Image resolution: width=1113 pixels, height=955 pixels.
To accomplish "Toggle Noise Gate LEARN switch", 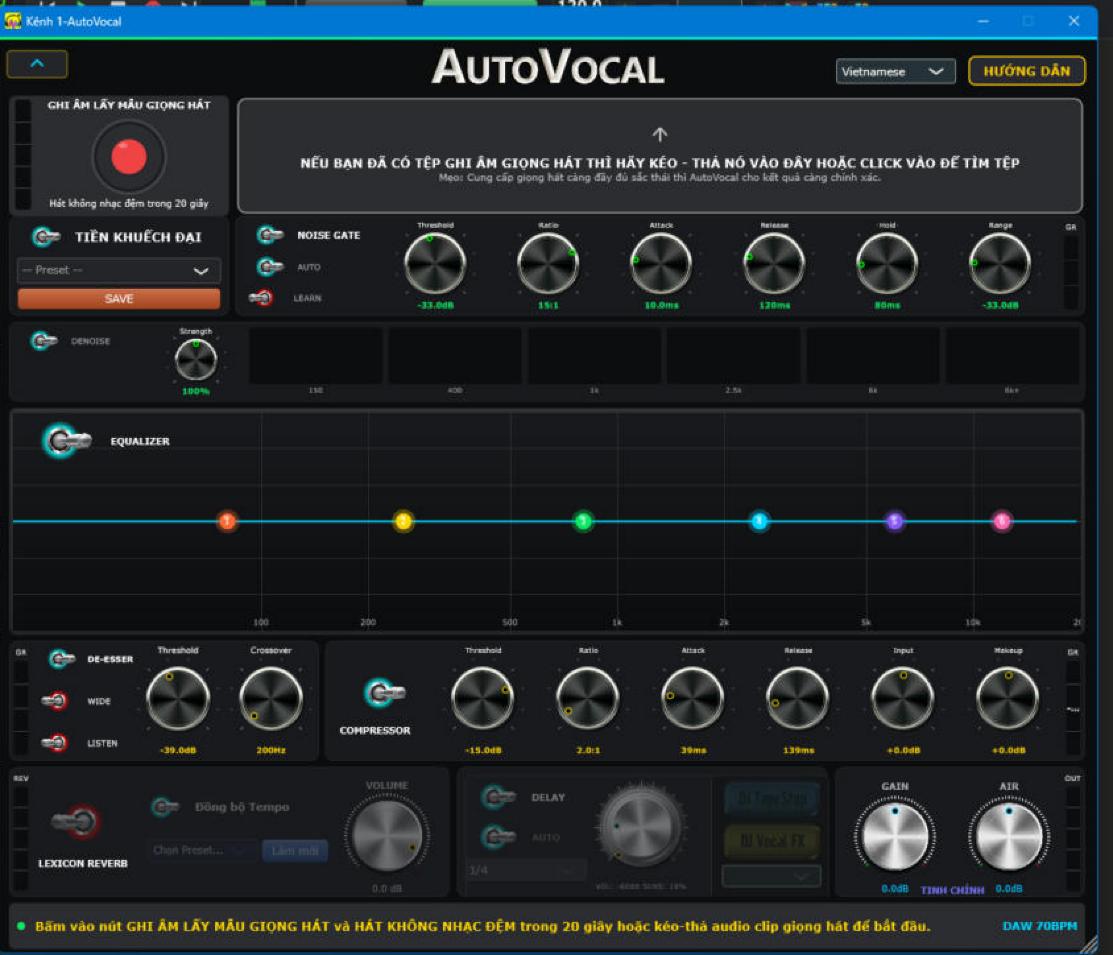I will pyautogui.click(x=261, y=298).
